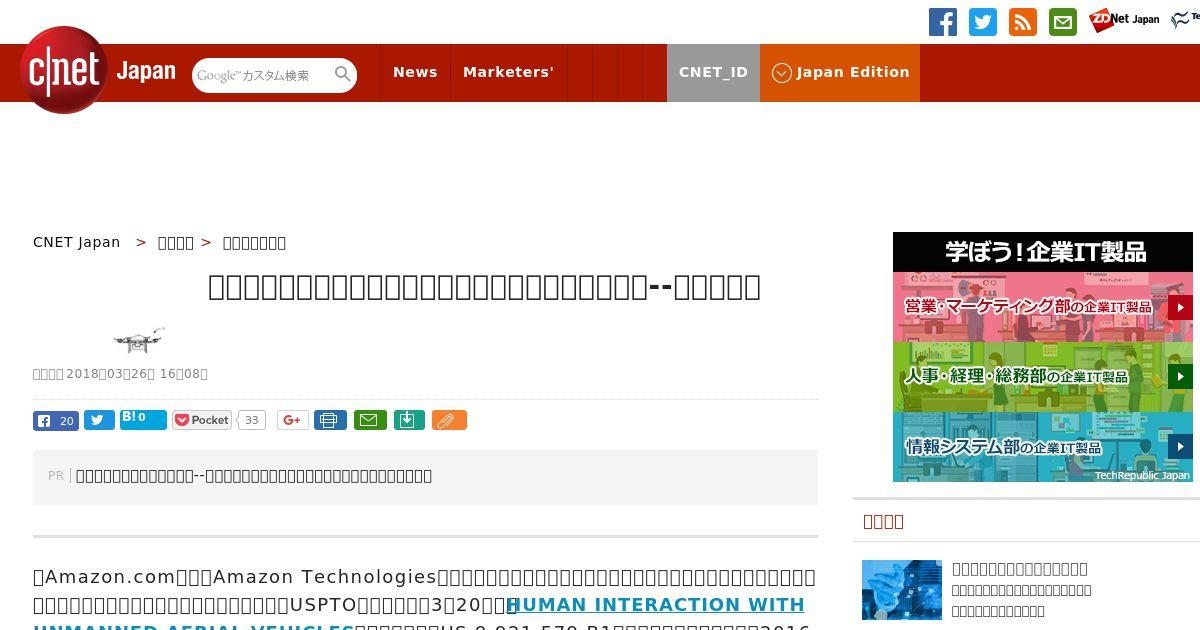Open information systems IT products banner

tap(1043, 447)
